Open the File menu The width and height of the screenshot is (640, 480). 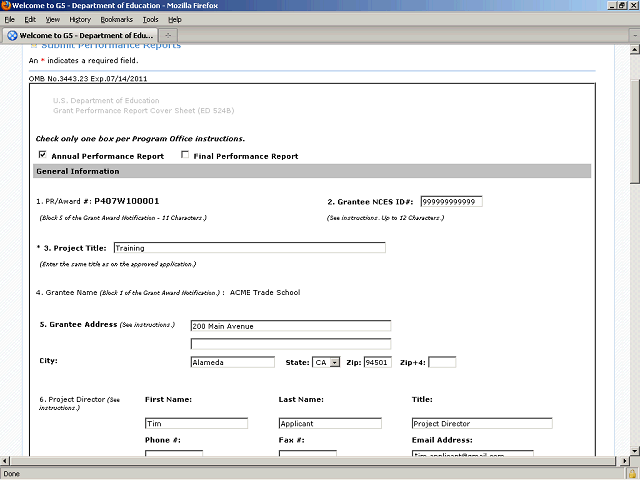(9, 20)
